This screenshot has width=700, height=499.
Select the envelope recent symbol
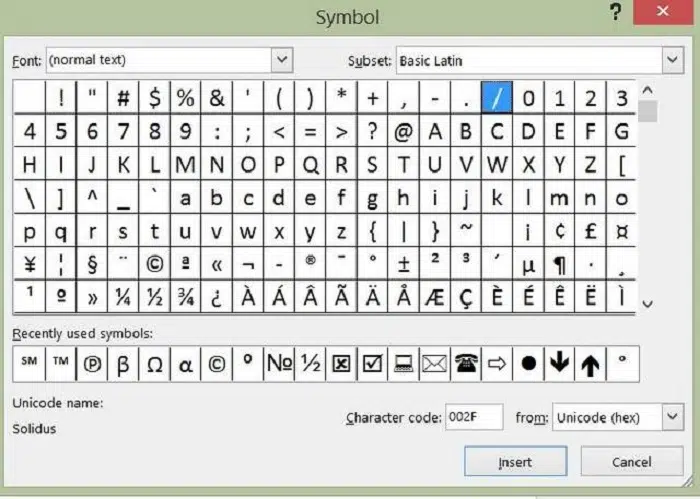(x=435, y=364)
